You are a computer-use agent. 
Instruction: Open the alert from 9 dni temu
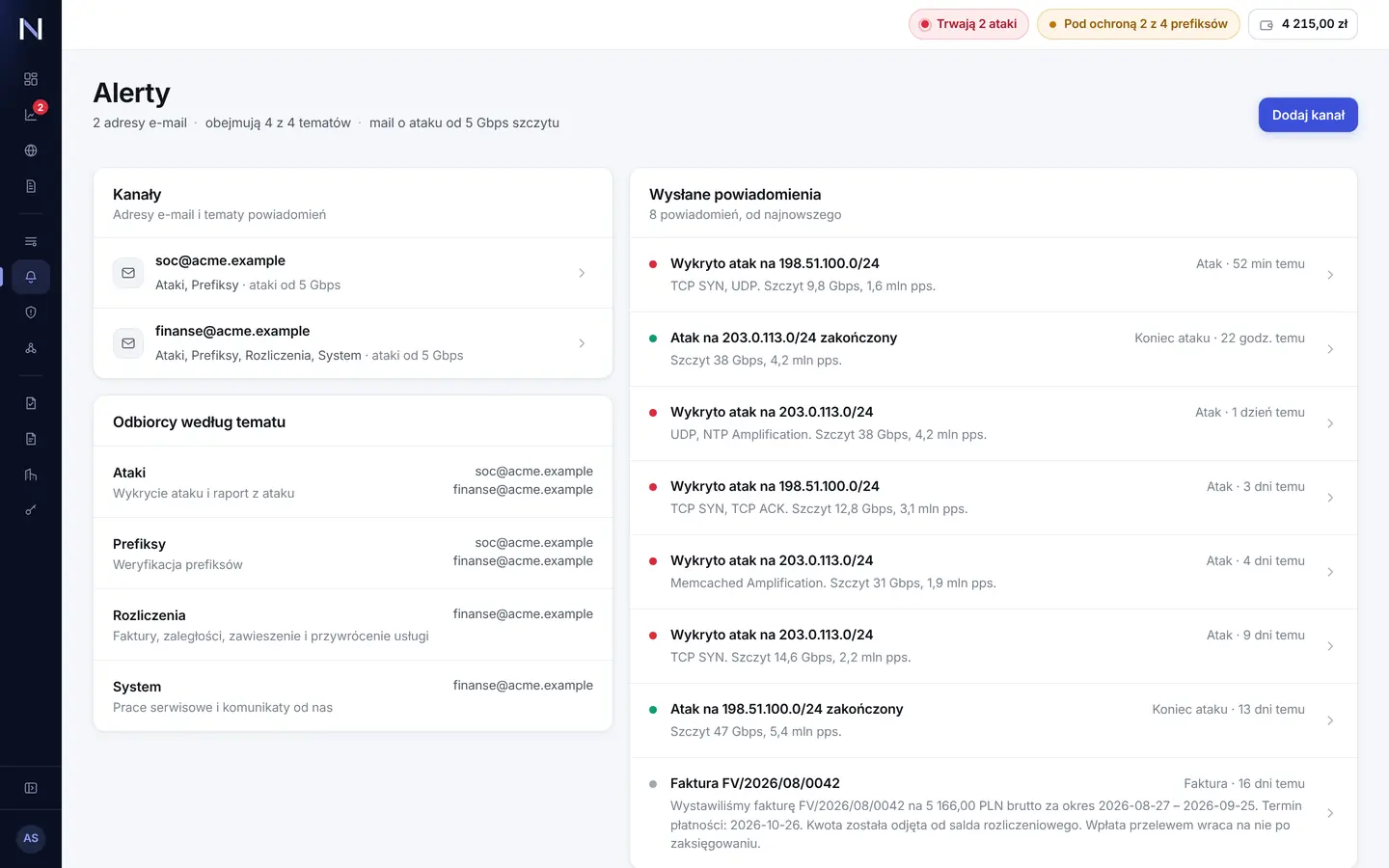click(994, 646)
